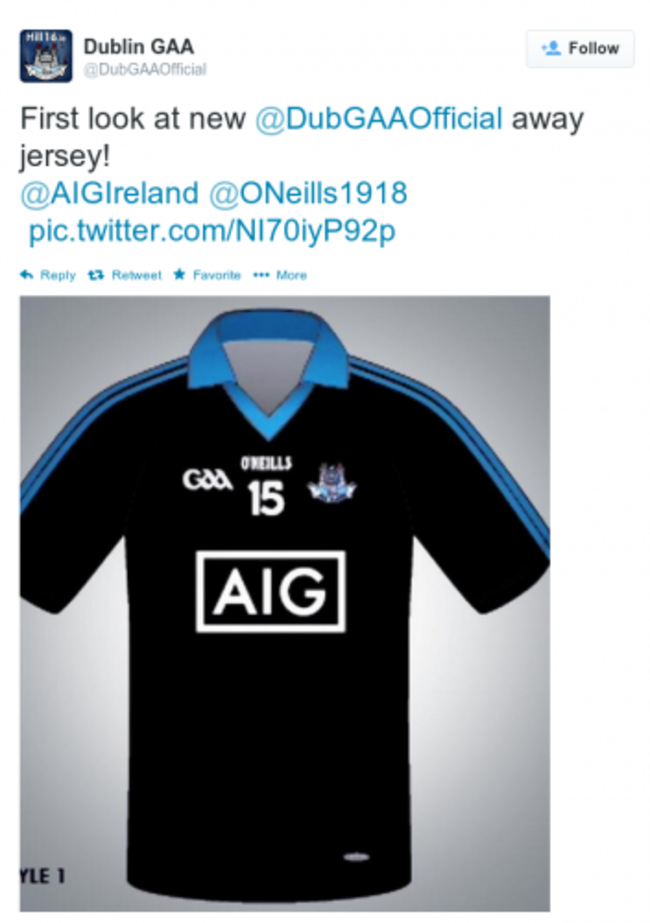Viewport: 650px width, 923px height.
Task: Reply to the Dublin GAA tweet
Action: click(48, 275)
